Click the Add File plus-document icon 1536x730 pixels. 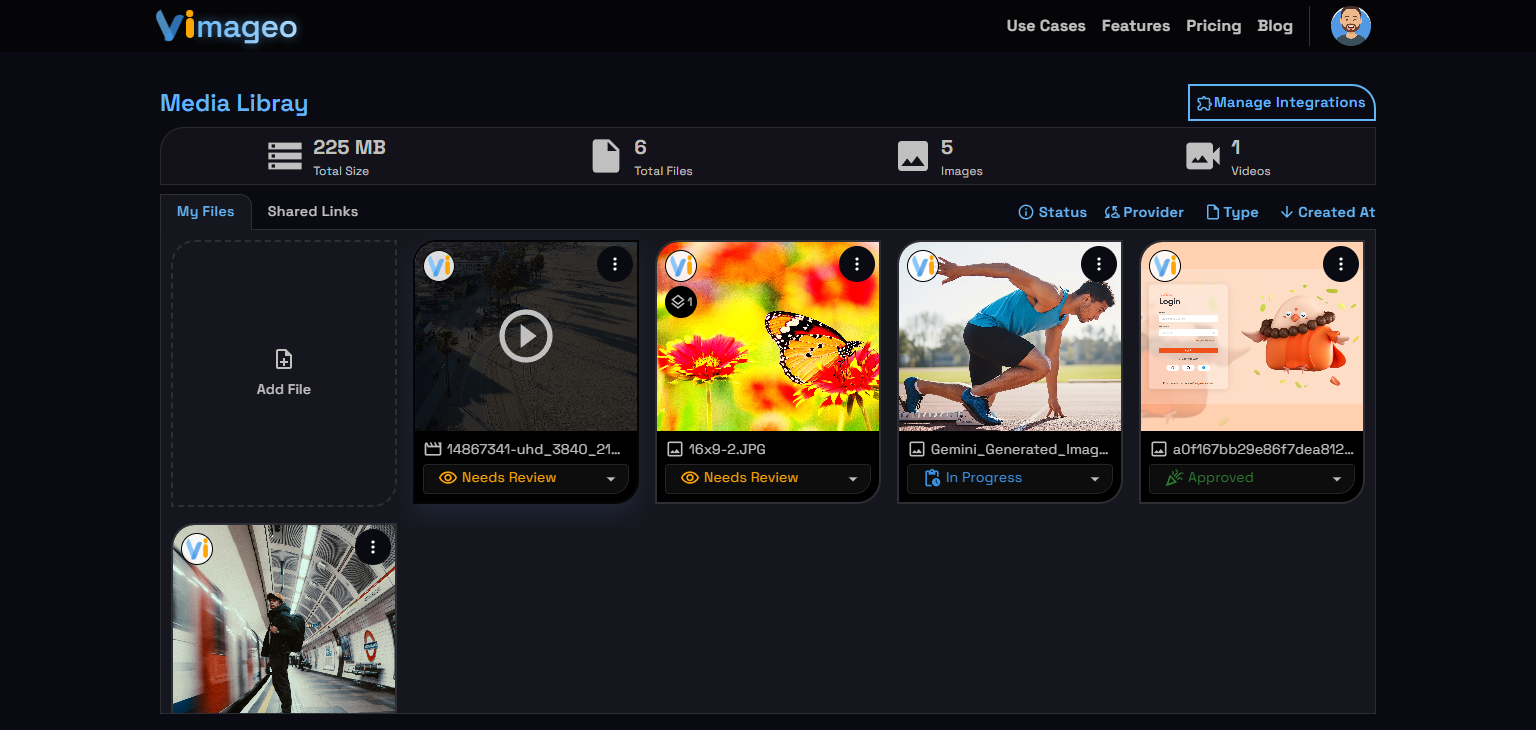[x=284, y=360]
